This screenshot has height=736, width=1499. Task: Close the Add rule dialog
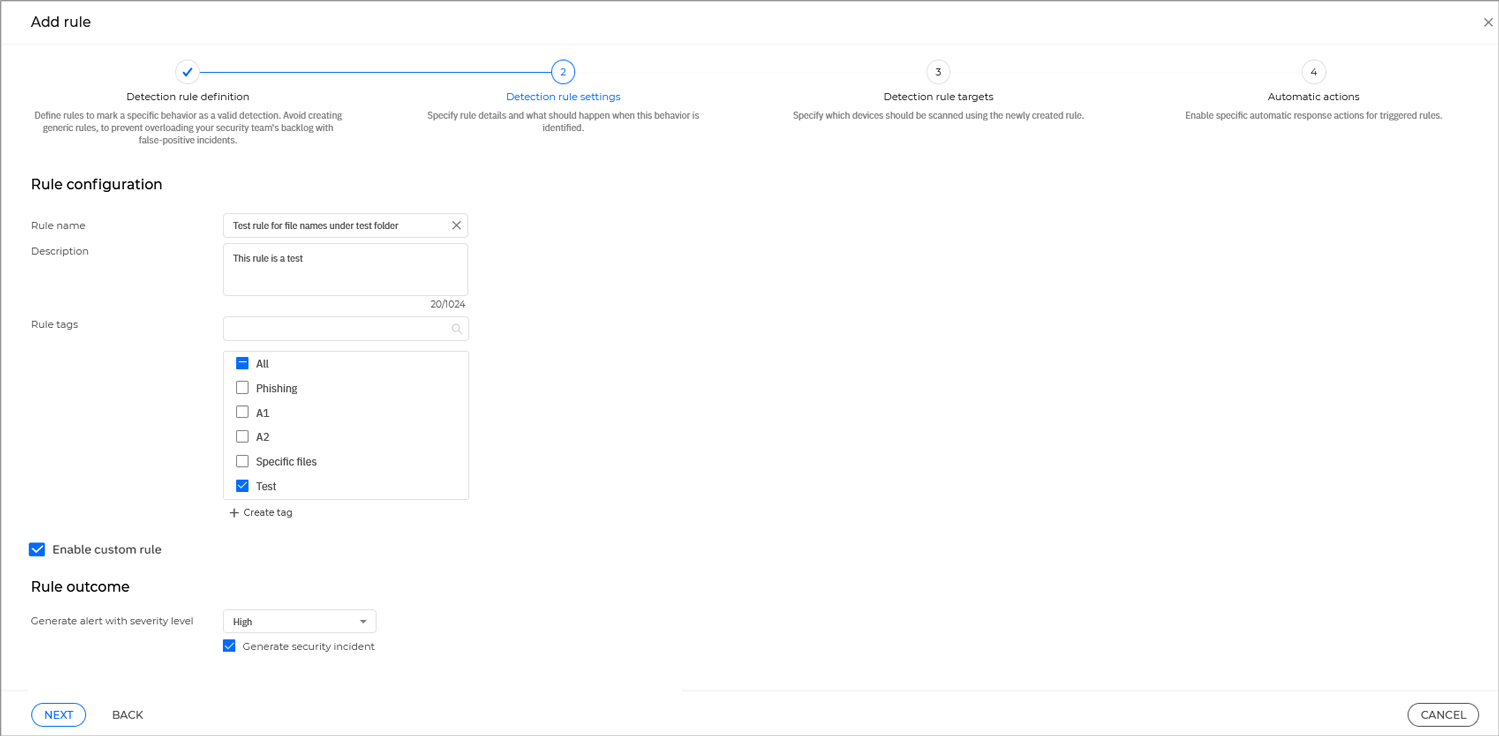[1488, 22]
